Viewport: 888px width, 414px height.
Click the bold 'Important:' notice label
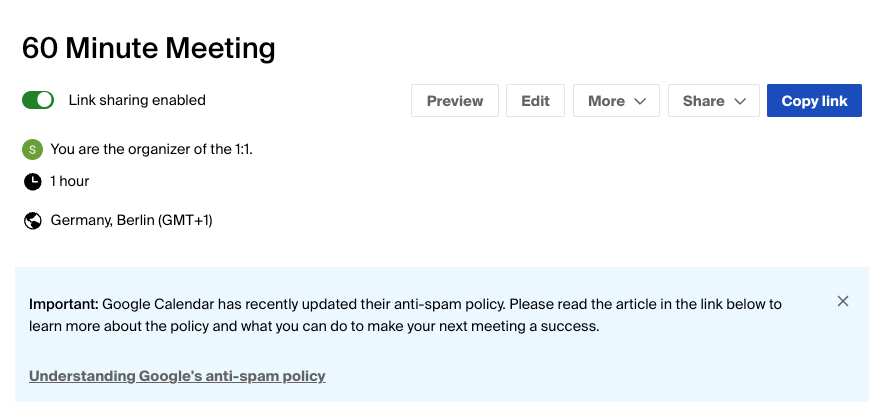pyautogui.click(x=64, y=304)
